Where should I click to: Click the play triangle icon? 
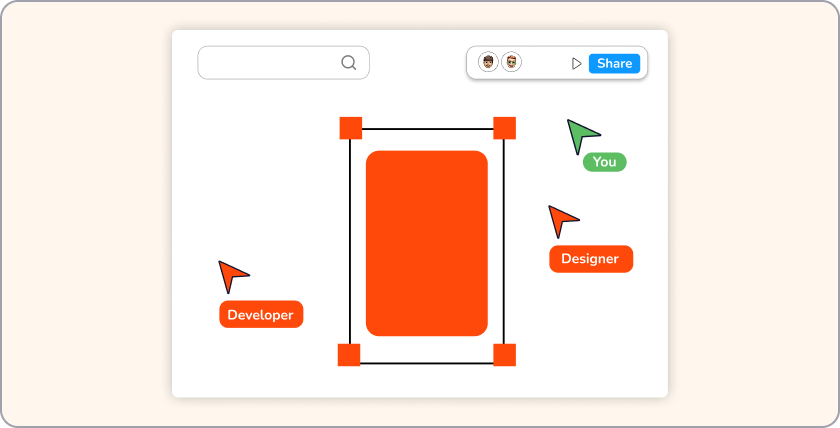click(576, 63)
